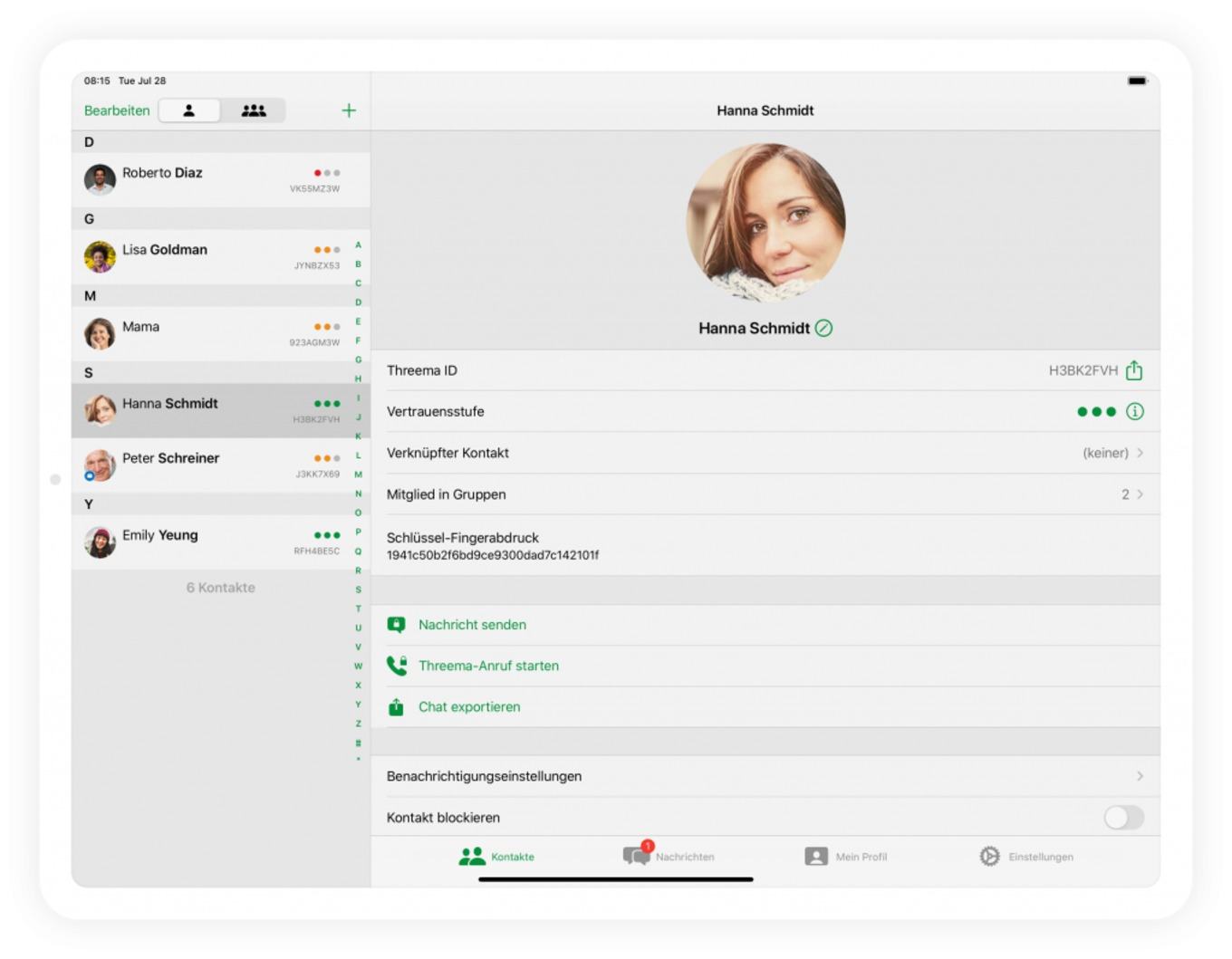
Task: Tap Peter Schreiner's ID J3KK7X69
Action: tap(317, 475)
